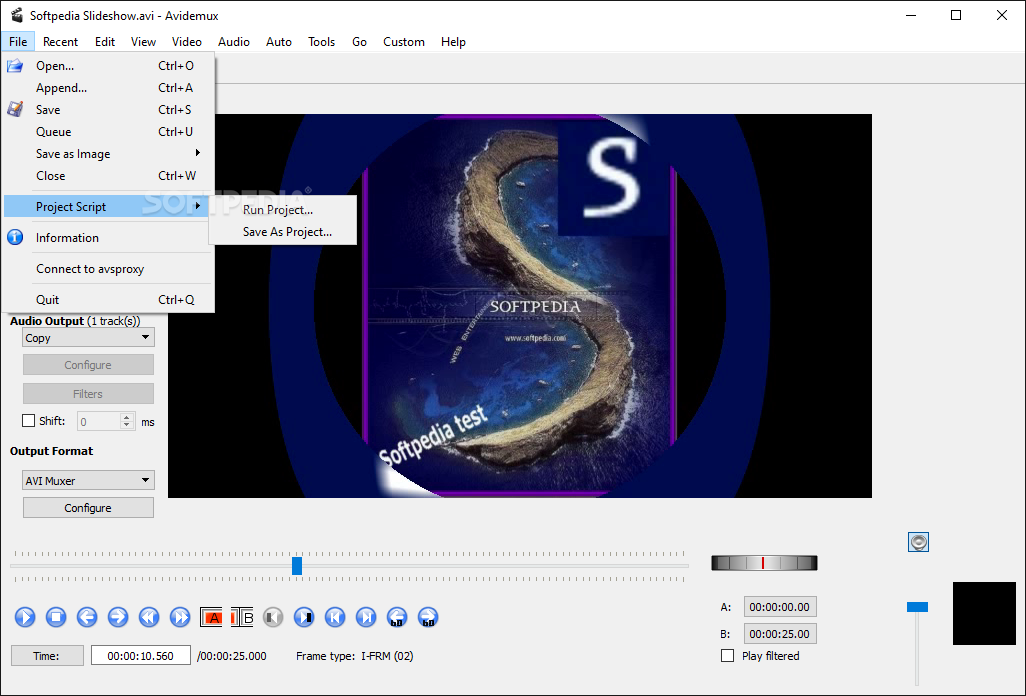Jump to last frame icon
The width and height of the screenshot is (1026, 696).
point(366,617)
